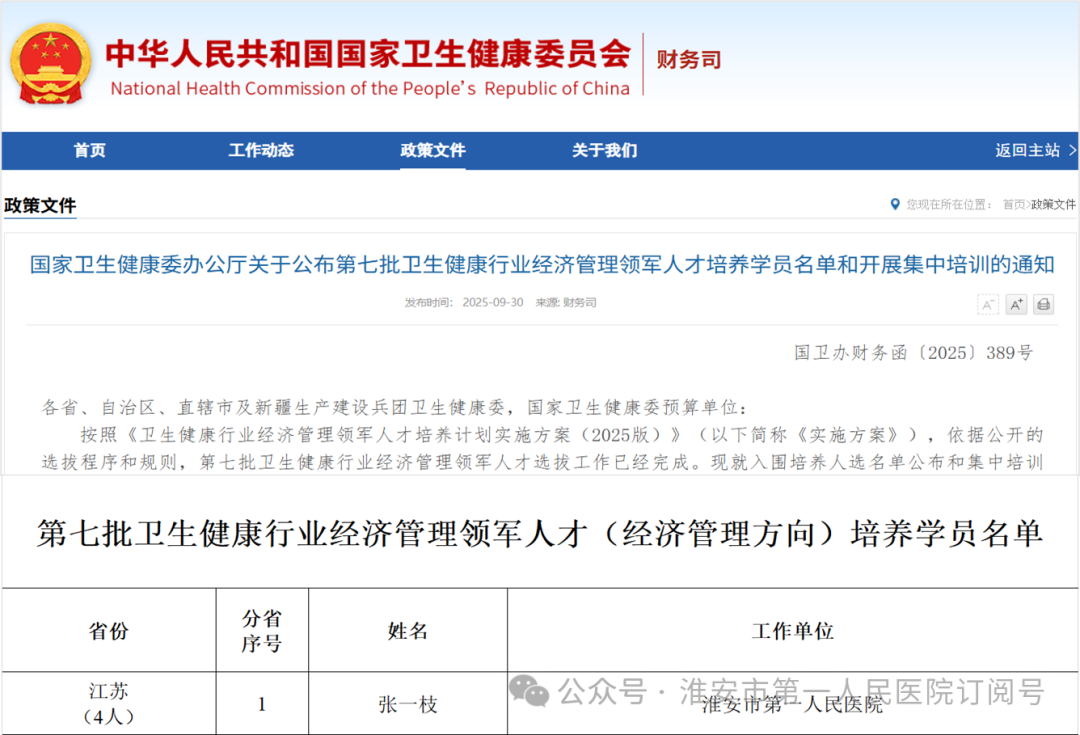Viewport: 1080px width, 735px height.
Task: Click the 政策文件 section heading under the nav bar
Action: point(40,204)
